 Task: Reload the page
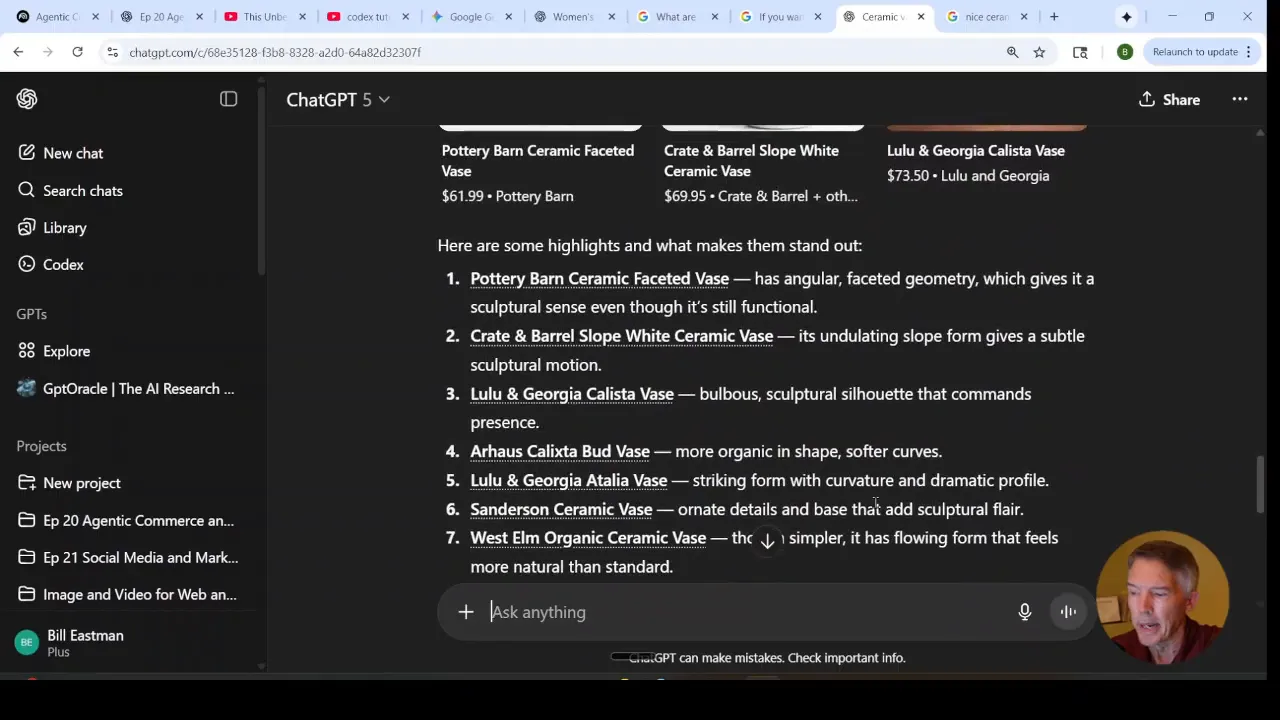click(77, 52)
